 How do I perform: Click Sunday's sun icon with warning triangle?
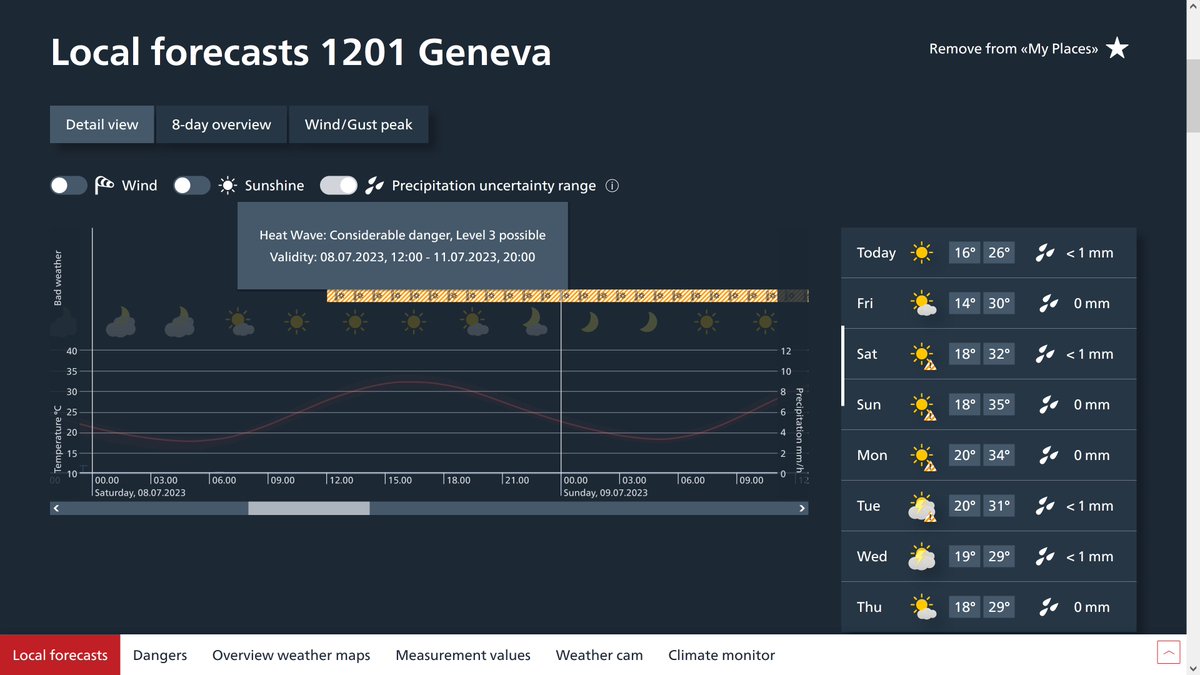923,405
